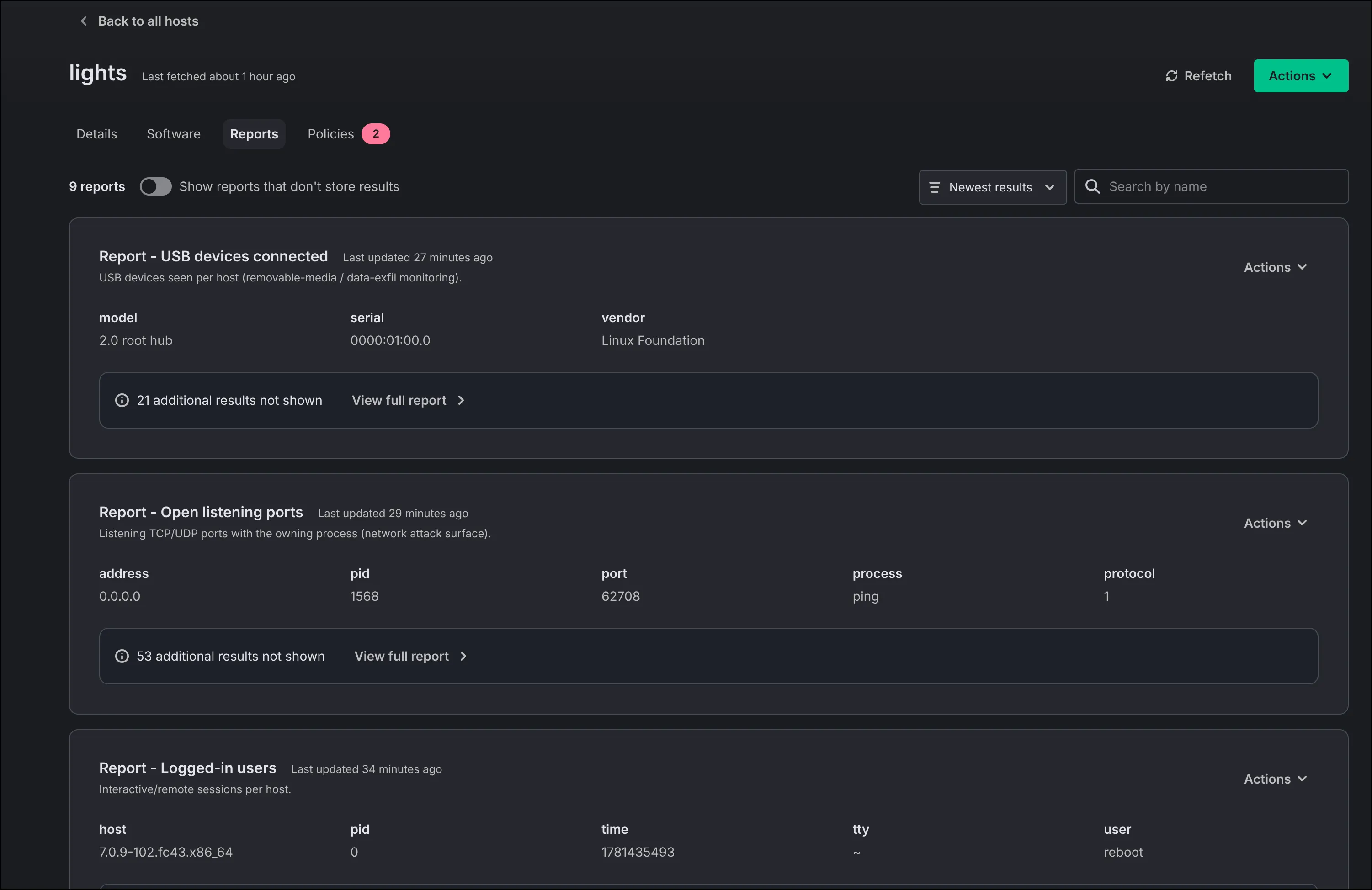Expand Actions for Logged-in users report
Viewport: 1372px width, 890px height.
pyautogui.click(x=1275, y=779)
